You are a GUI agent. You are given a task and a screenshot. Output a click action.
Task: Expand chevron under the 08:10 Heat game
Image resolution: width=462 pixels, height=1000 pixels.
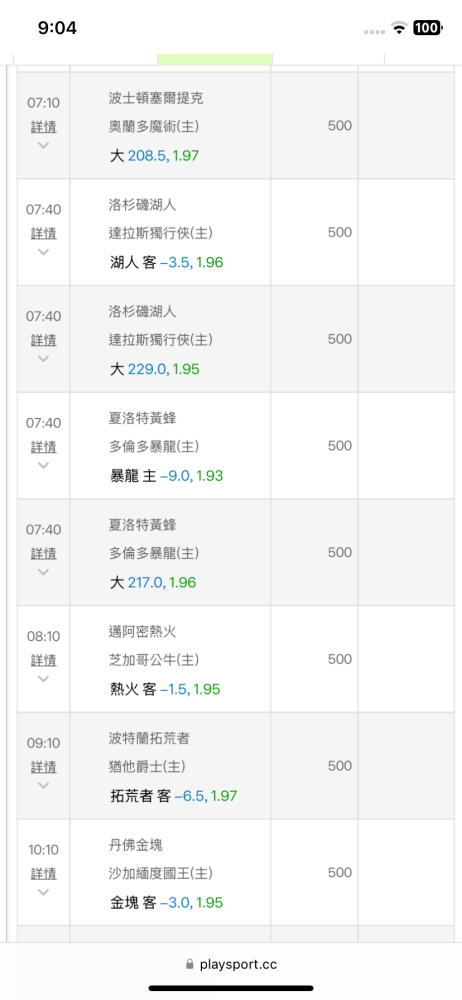(43, 678)
